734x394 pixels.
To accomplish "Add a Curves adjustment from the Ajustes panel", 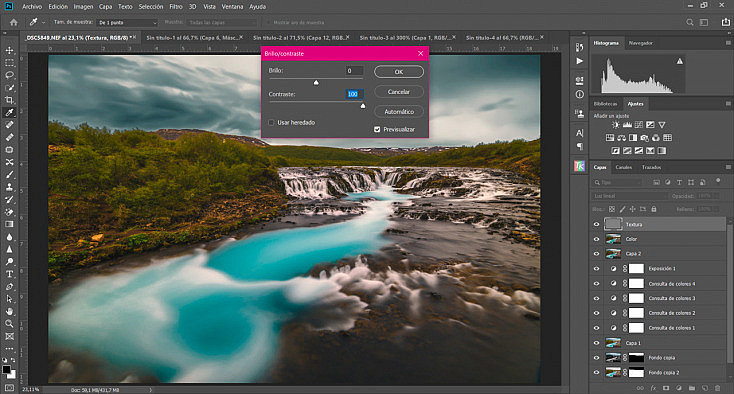I will [639, 125].
